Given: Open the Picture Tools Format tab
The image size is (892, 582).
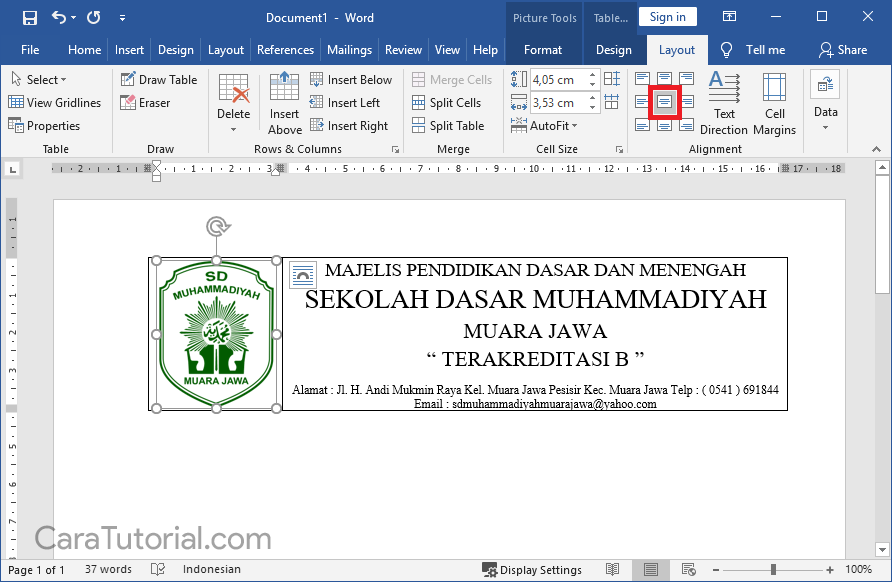Looking at the screenshot, I should point(543,50).
